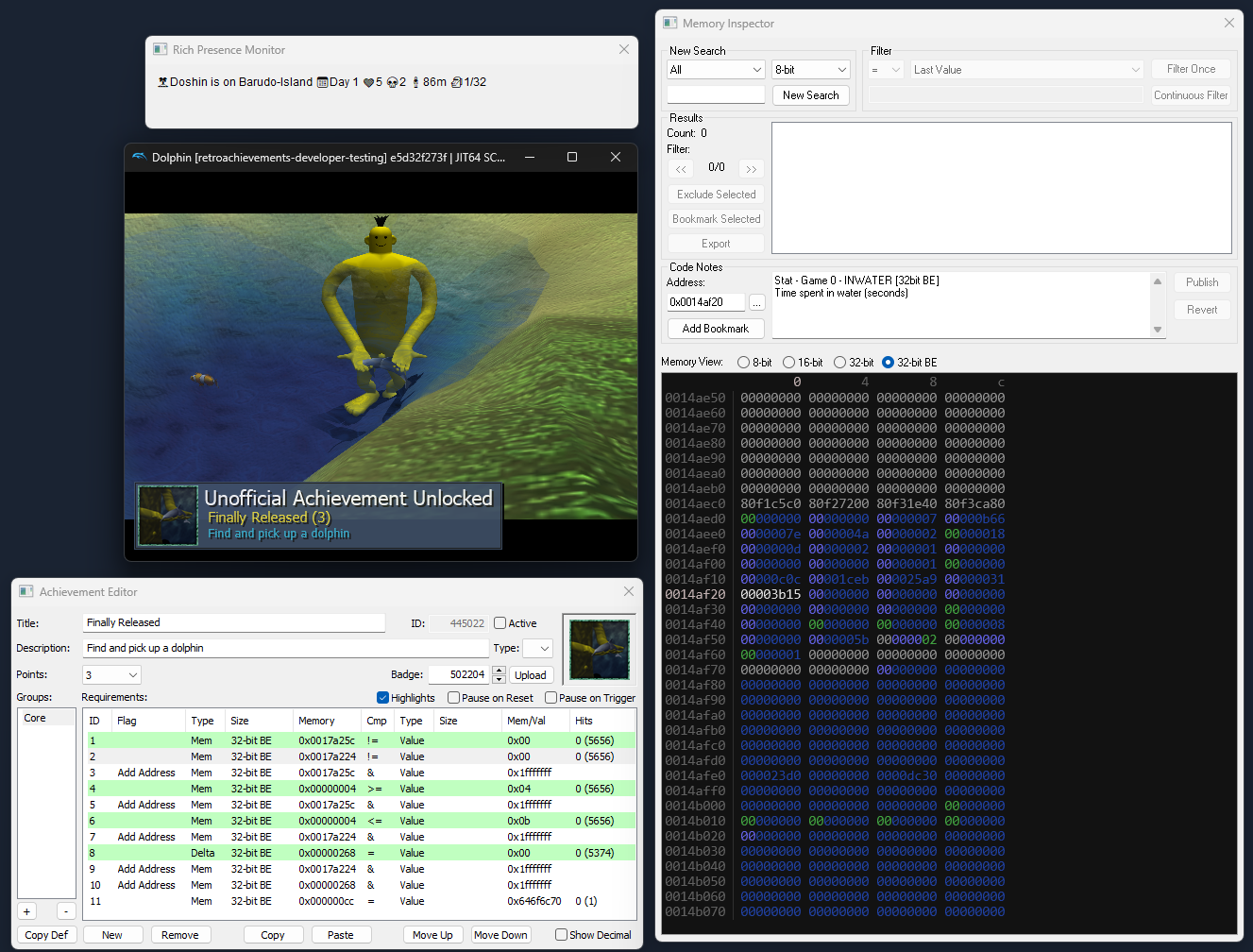Viewport: 1253px width, 952px height.
Task: Click the Publish code note button
Action: (x=1202, y=282)
